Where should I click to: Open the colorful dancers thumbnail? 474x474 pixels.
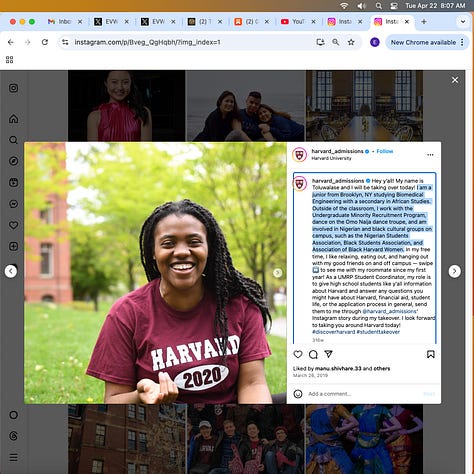[x=364, y=439]
